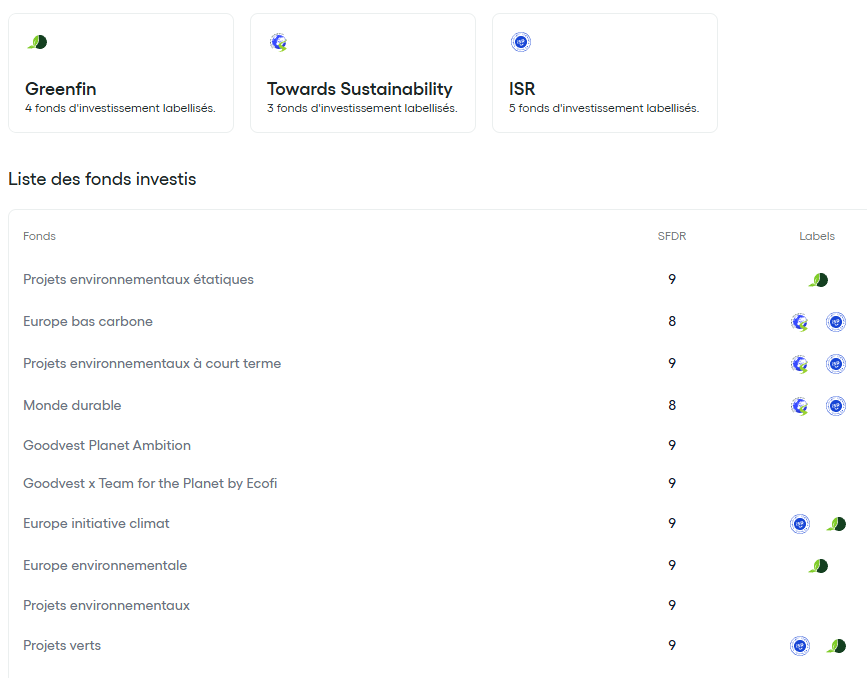Click text '5 fonds d'investissement labellisés.'
Viewport: 867px width, 678px height.
tap(604, 108)
